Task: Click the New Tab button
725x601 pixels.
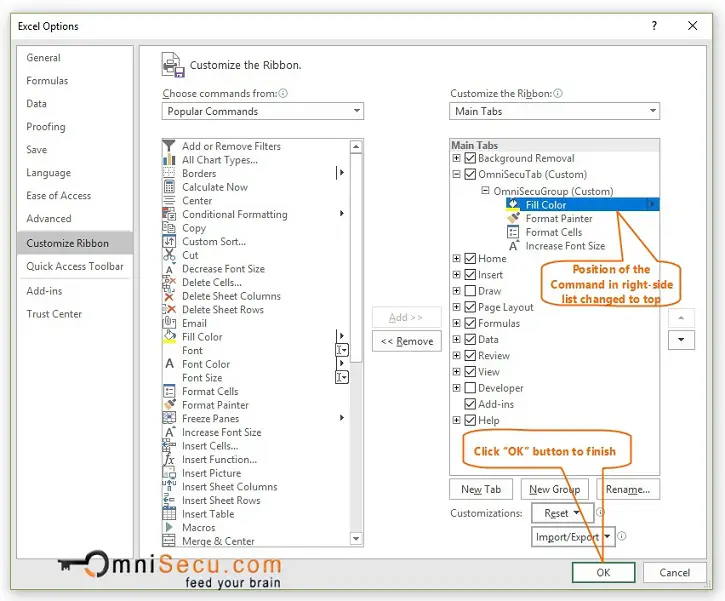Action: 481,489
